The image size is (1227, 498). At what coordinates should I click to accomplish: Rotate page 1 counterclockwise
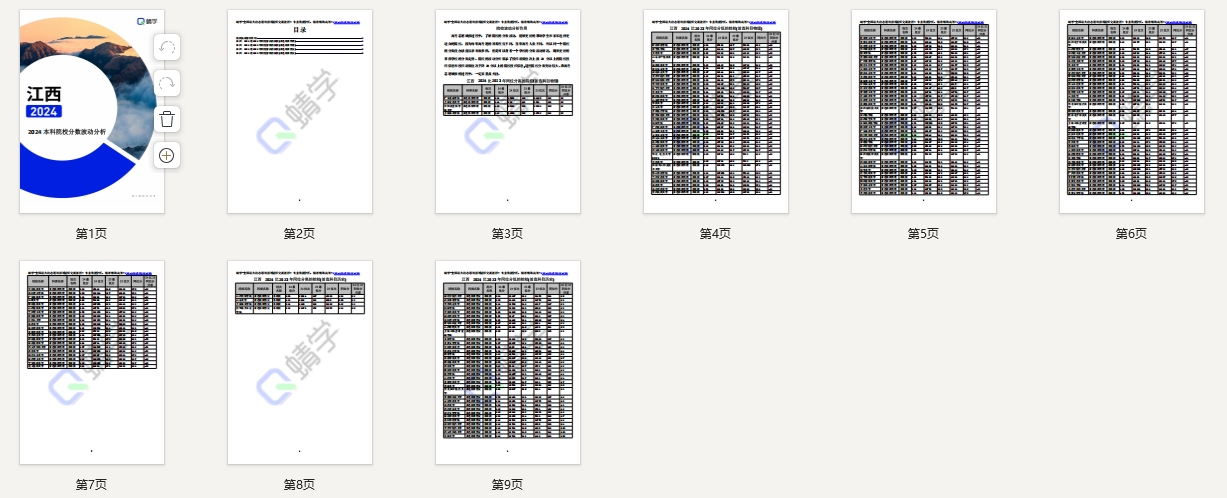167,47
